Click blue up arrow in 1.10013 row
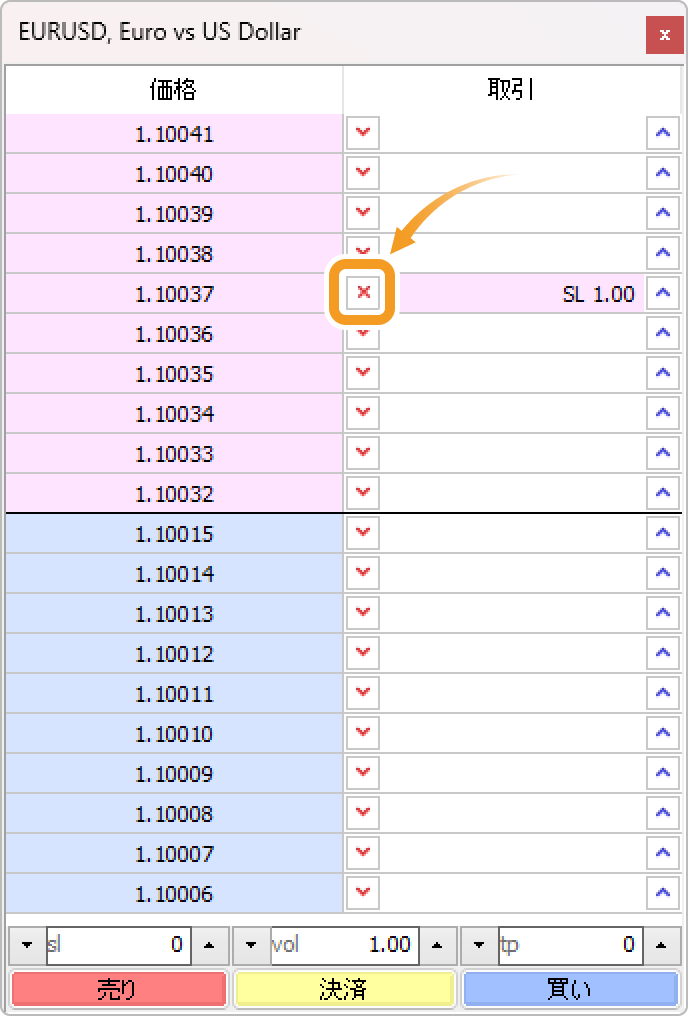 click(662, 613)
